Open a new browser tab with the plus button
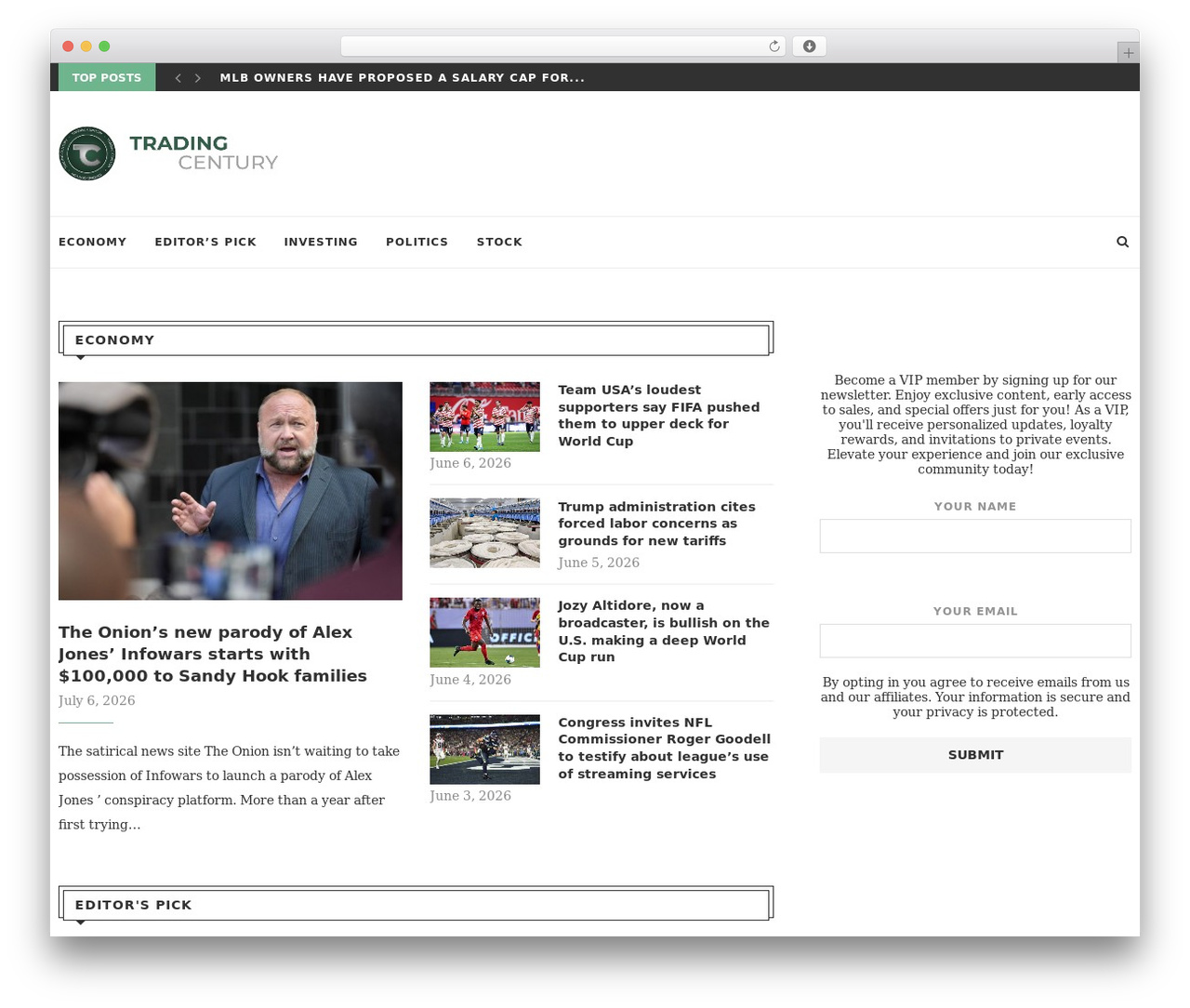 [1128, 53]
